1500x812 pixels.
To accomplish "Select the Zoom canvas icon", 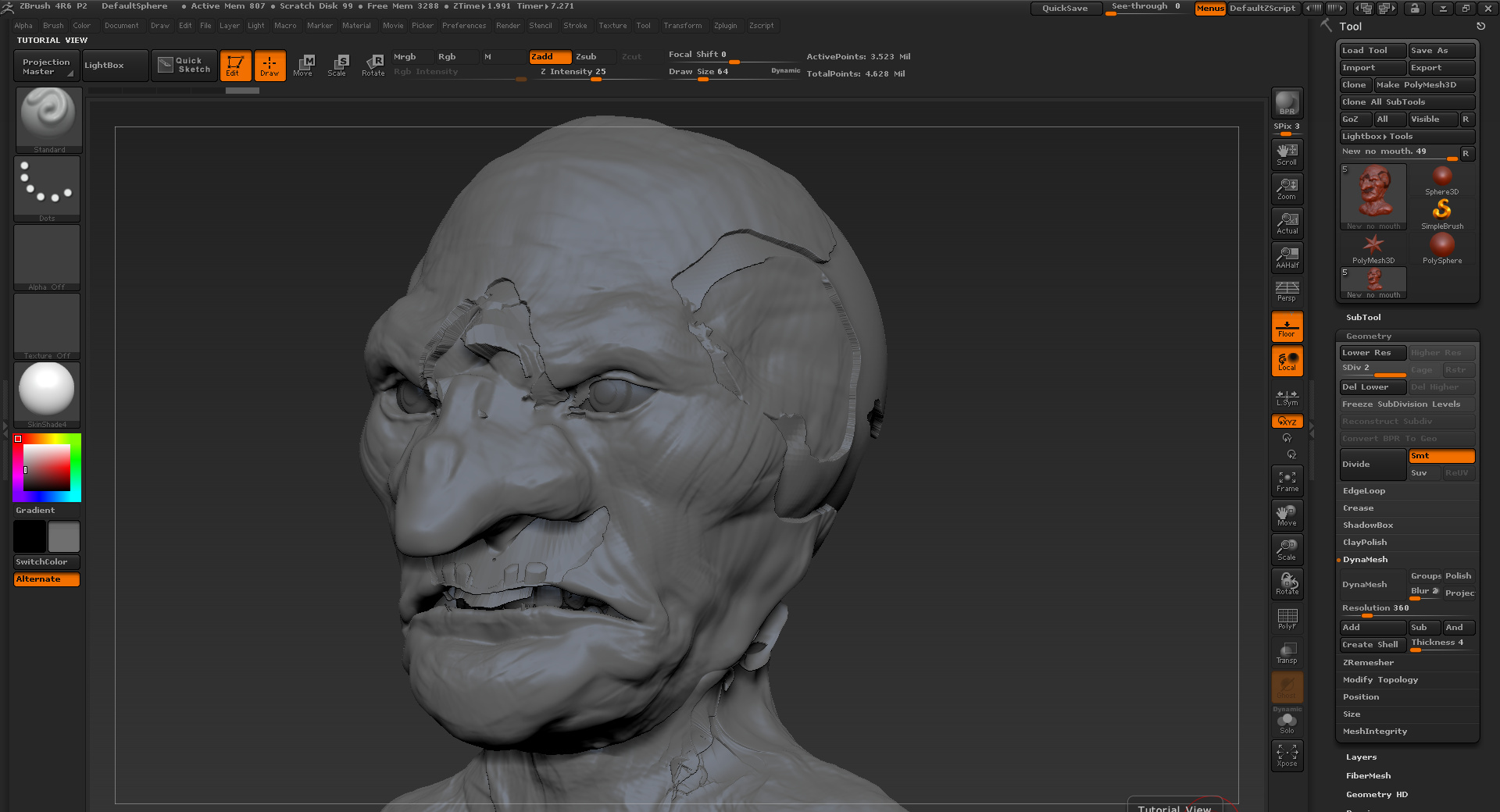I will coord(1287,189).
